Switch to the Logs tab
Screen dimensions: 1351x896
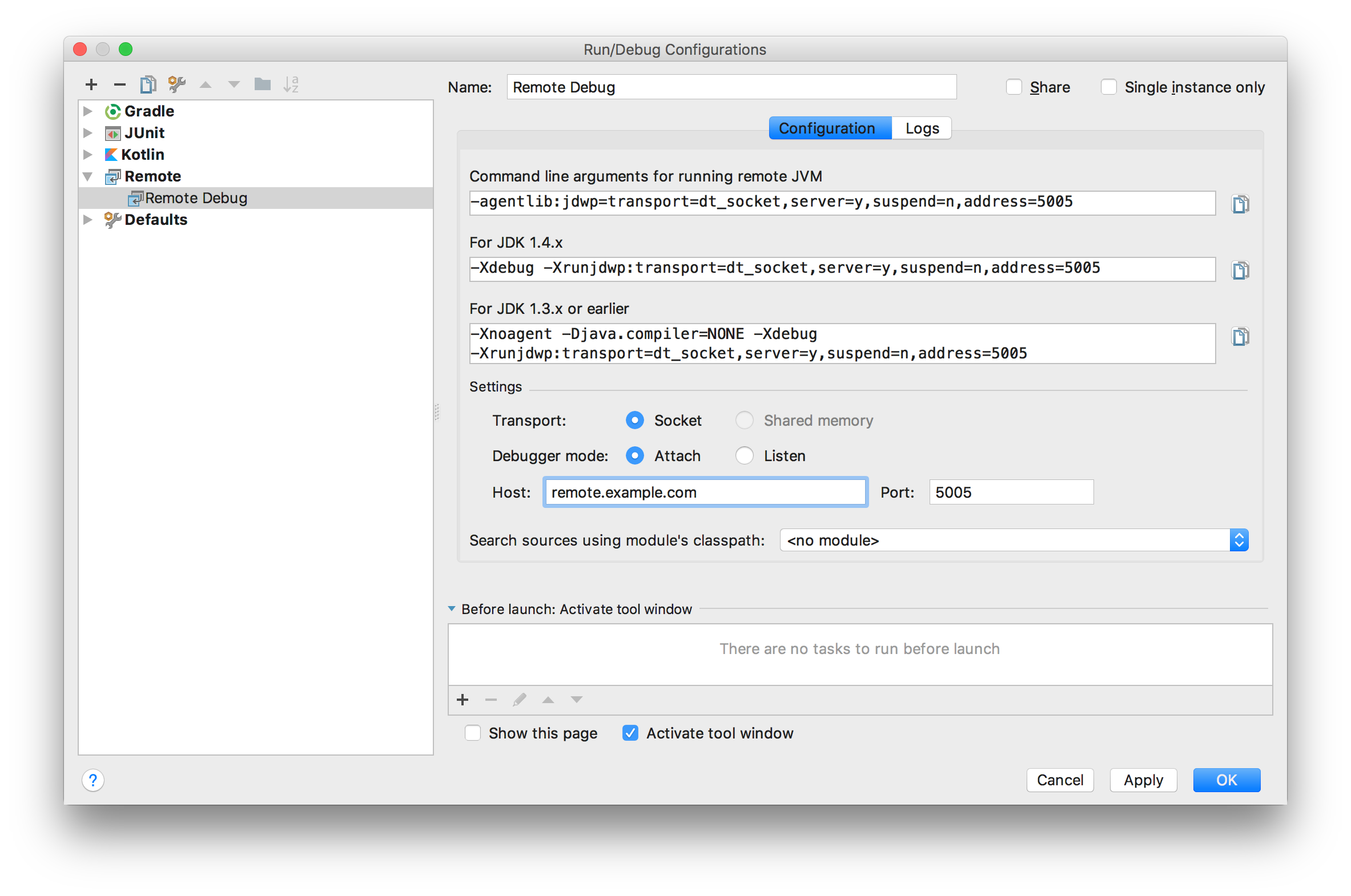pyautogui.click(x=922, y=128)
